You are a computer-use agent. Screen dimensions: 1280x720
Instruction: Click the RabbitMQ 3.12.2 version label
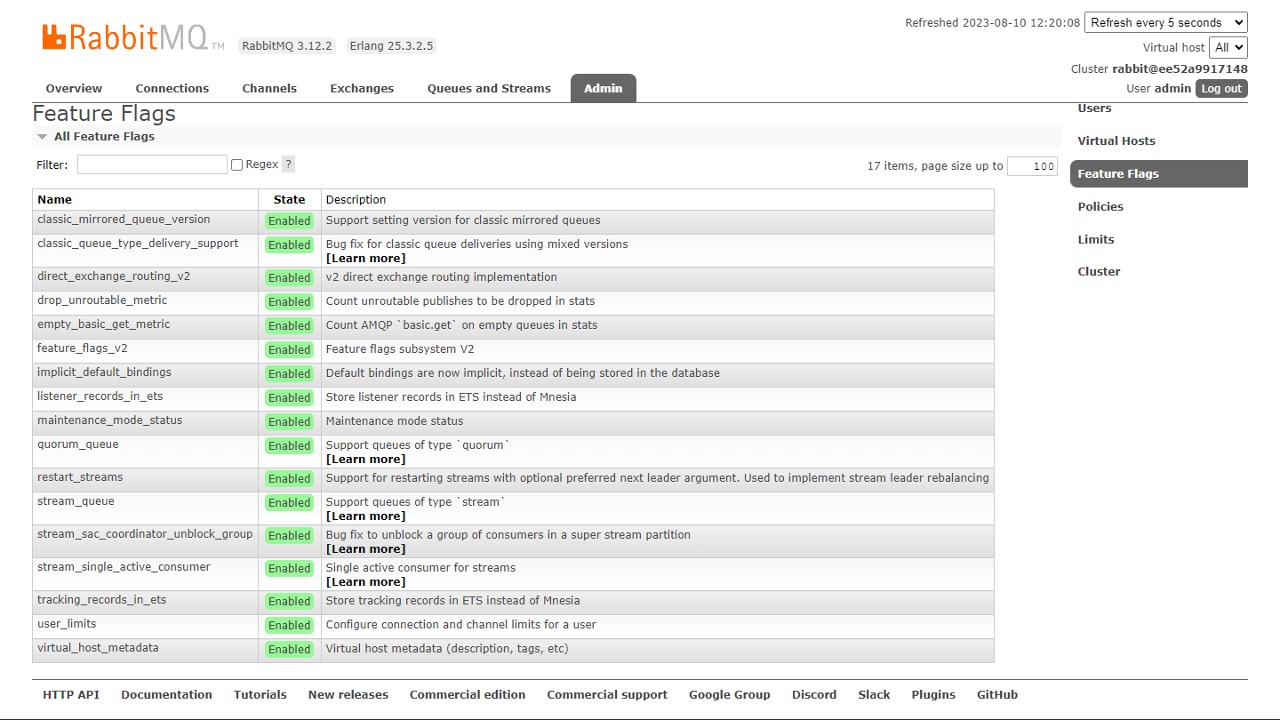pyautogui.click(x=287, y=46)
